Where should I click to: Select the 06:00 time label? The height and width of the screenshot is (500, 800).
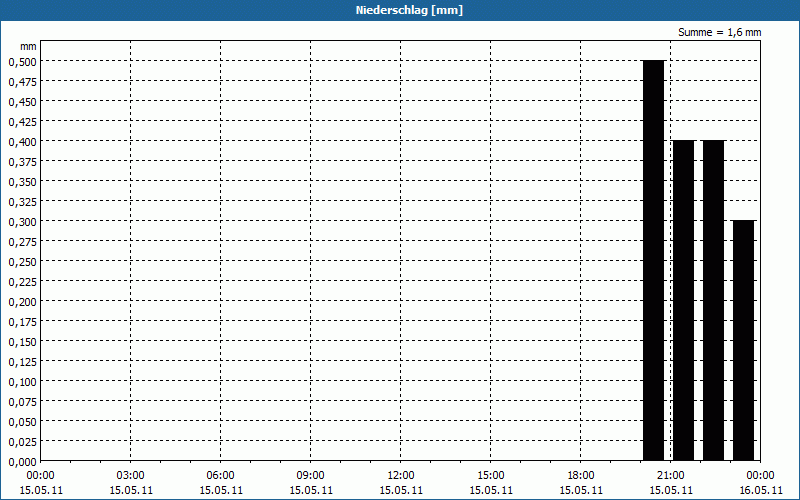(x=220, y=476)
